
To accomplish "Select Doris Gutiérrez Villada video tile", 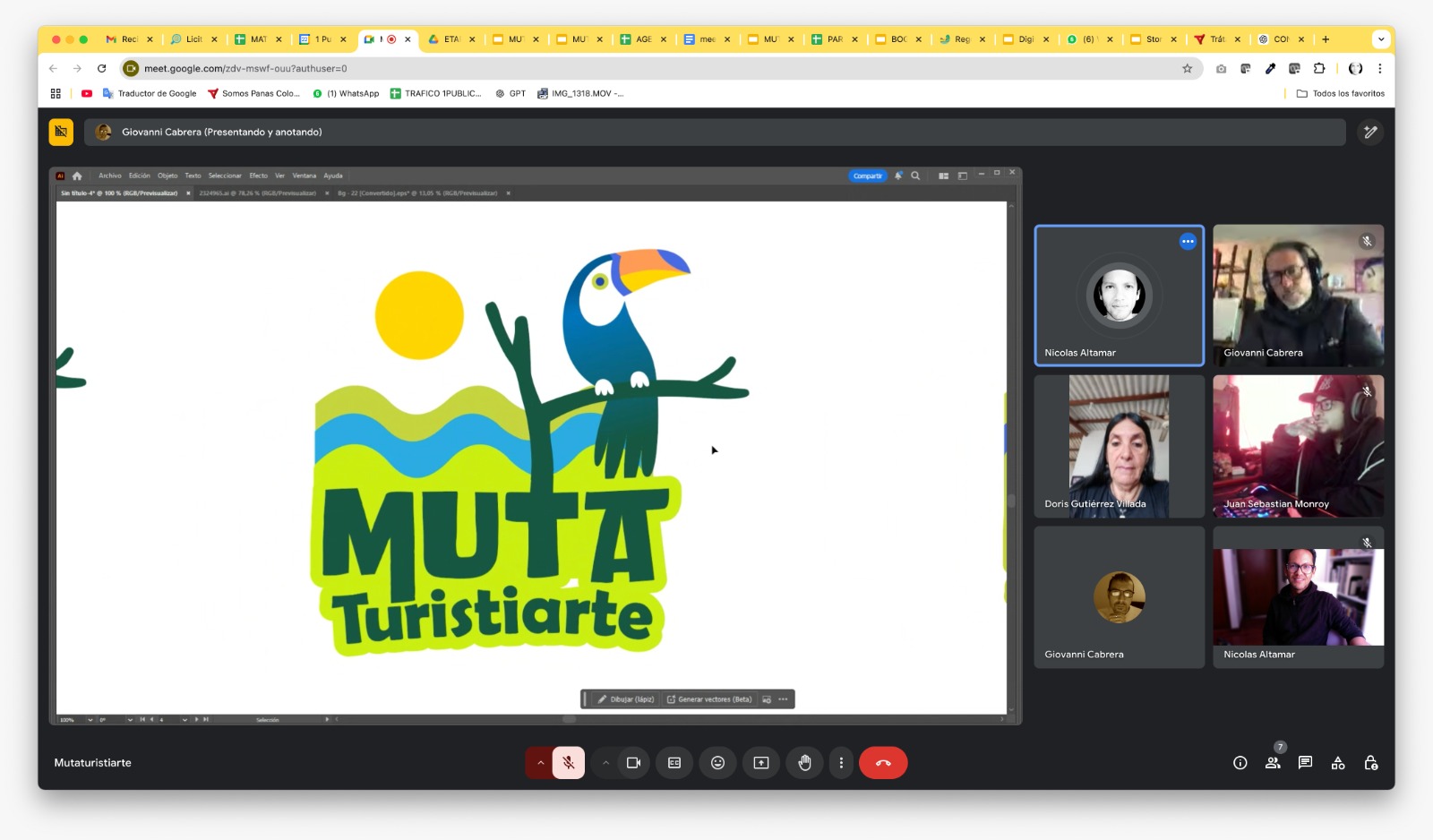I will tap(1119, 446).
